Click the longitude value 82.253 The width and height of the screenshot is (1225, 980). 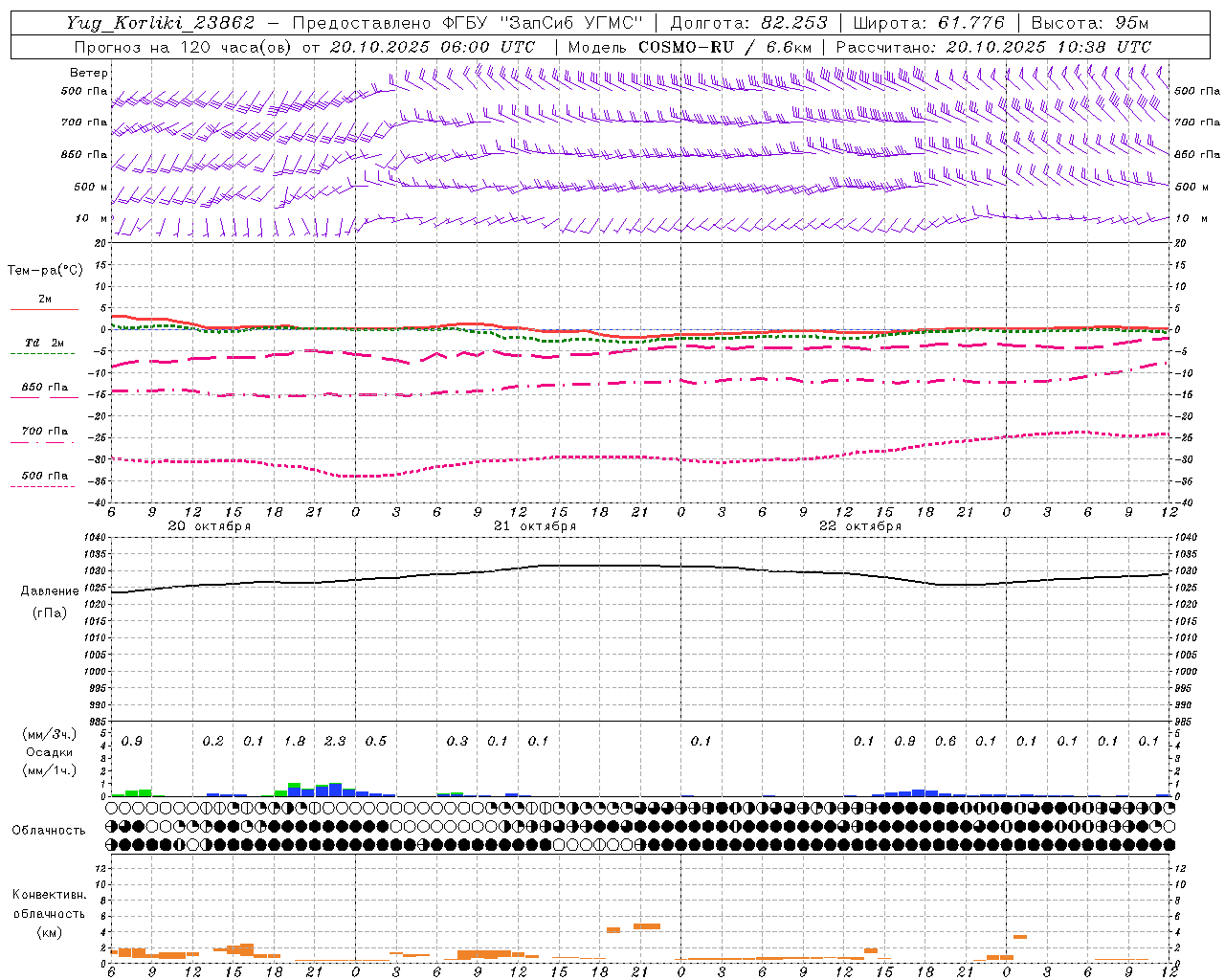coord(794,23)
